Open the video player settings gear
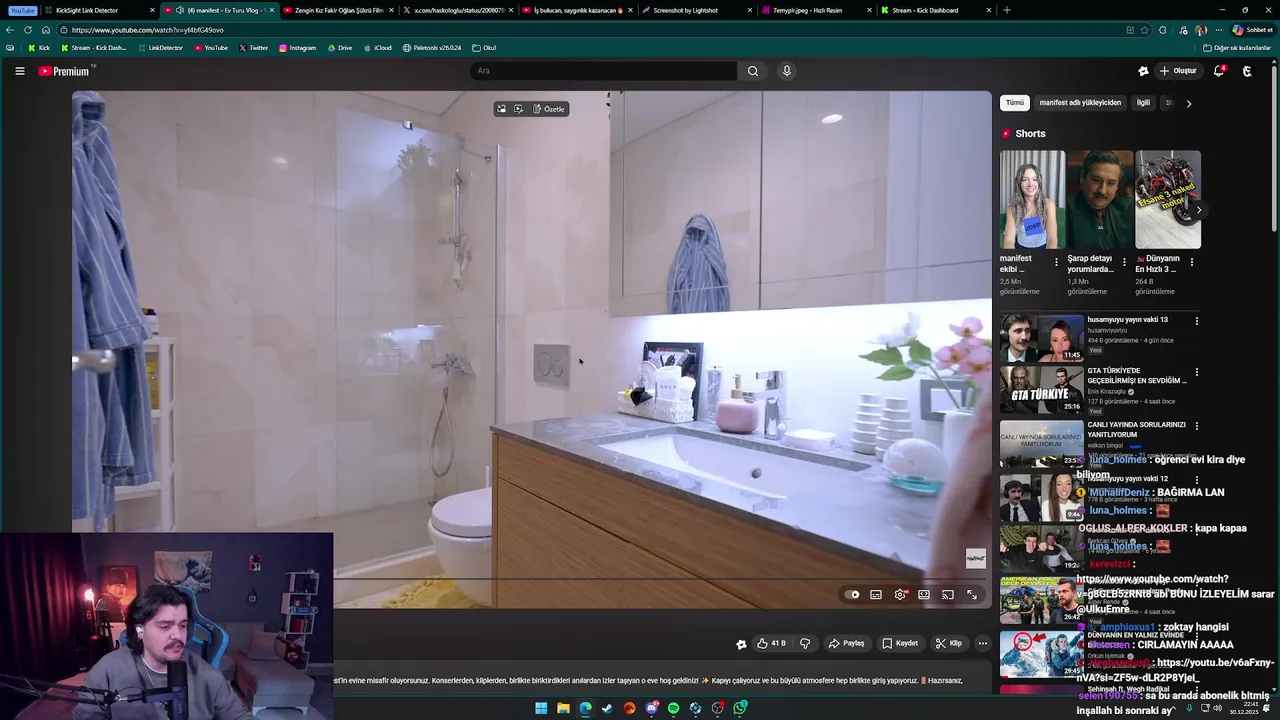1280x720 pixels. [x=900, y=594]
